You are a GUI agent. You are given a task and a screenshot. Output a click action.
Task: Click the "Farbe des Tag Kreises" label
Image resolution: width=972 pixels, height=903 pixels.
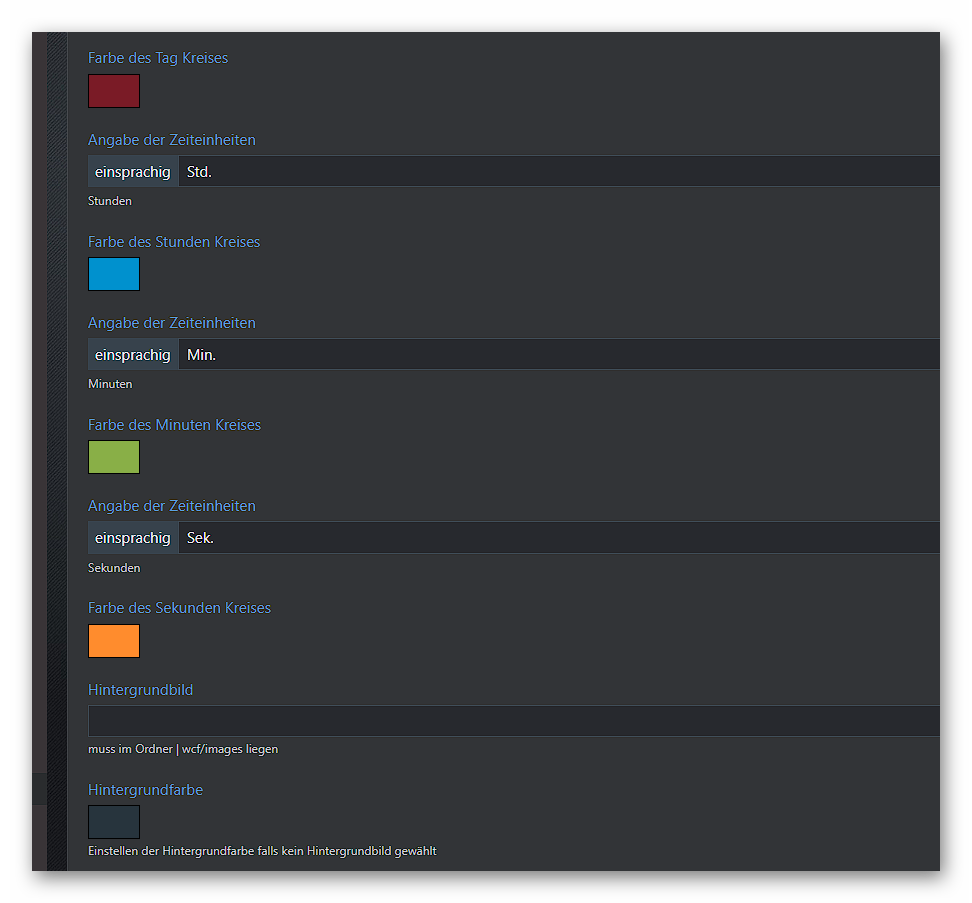(158, 58)
